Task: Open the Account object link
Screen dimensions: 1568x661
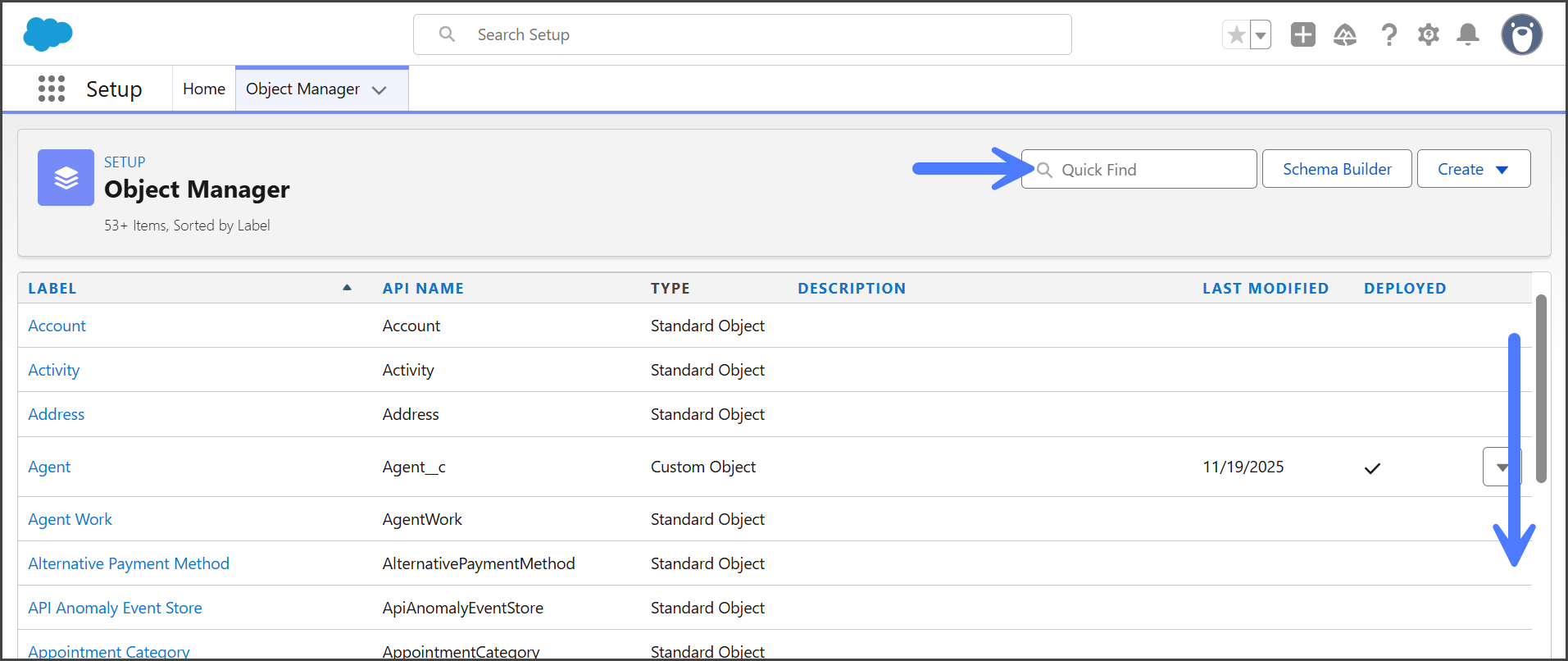Action: coord(57,326)
